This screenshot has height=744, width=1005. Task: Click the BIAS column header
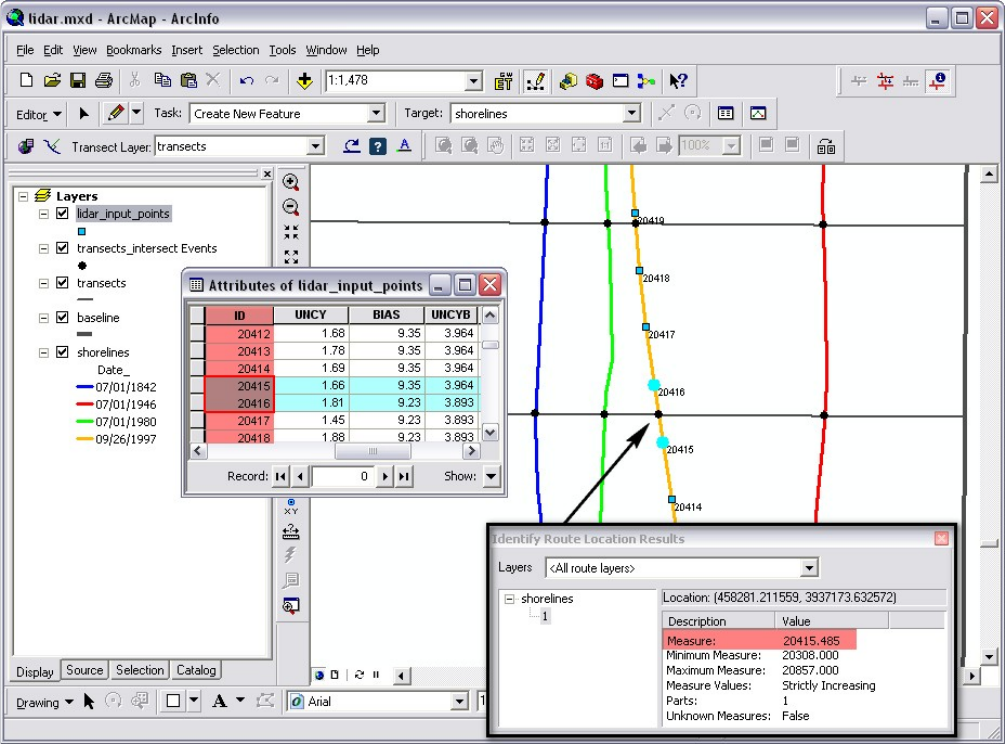pyautogui.click(x=385, y=315)
